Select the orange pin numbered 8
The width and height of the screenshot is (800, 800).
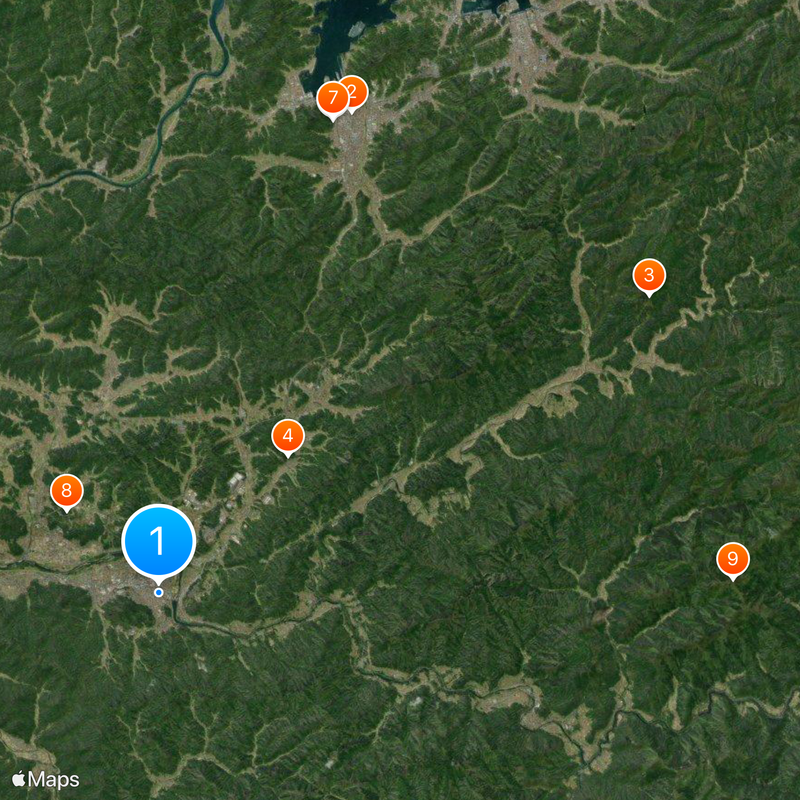point(67,491)
